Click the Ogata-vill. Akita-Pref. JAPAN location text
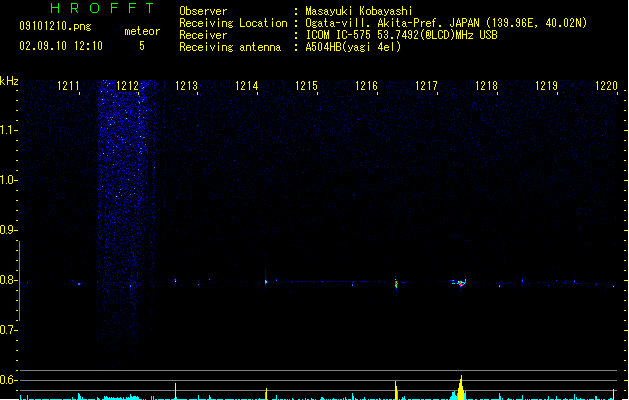 pos(446,23)
